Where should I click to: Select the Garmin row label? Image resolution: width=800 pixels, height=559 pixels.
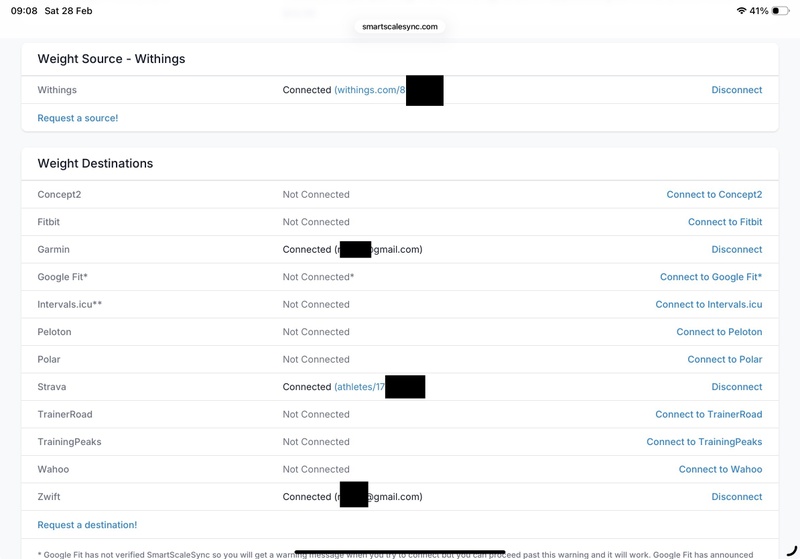coord(53,249)
